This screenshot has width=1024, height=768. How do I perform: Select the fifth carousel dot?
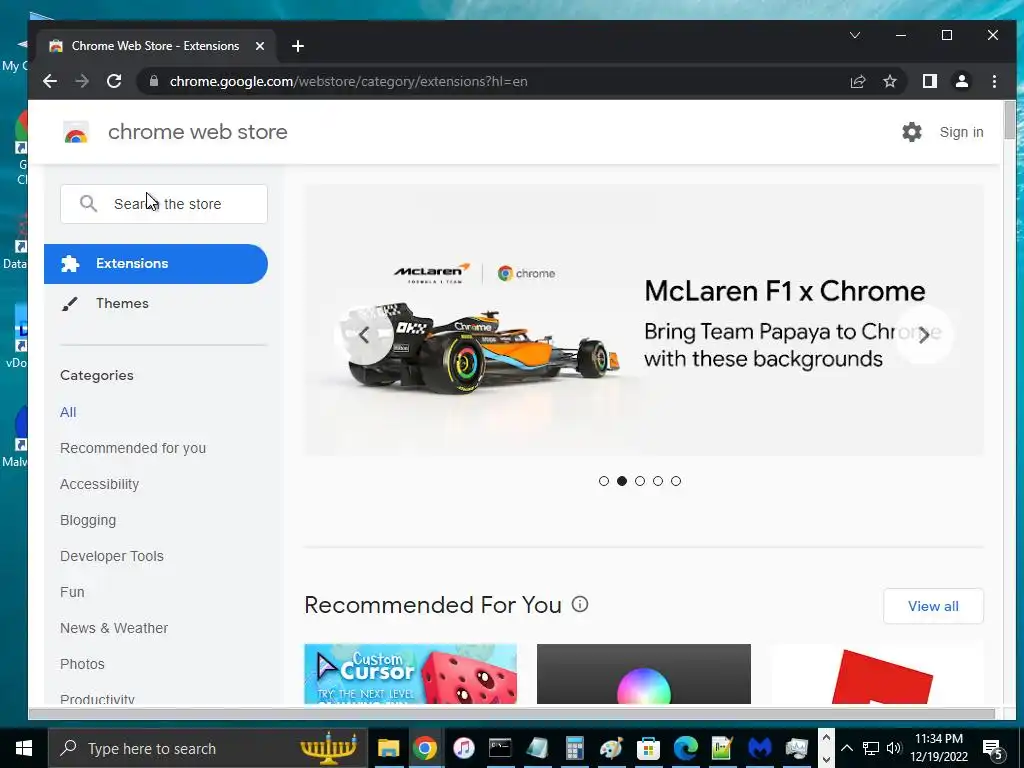pyautogui.click(x=676, y=481)
